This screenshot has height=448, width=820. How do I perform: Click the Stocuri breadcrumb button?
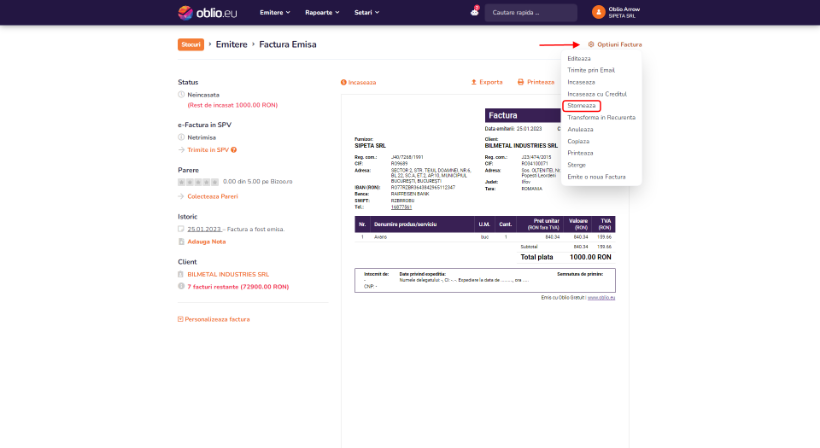tap(191, 45)
